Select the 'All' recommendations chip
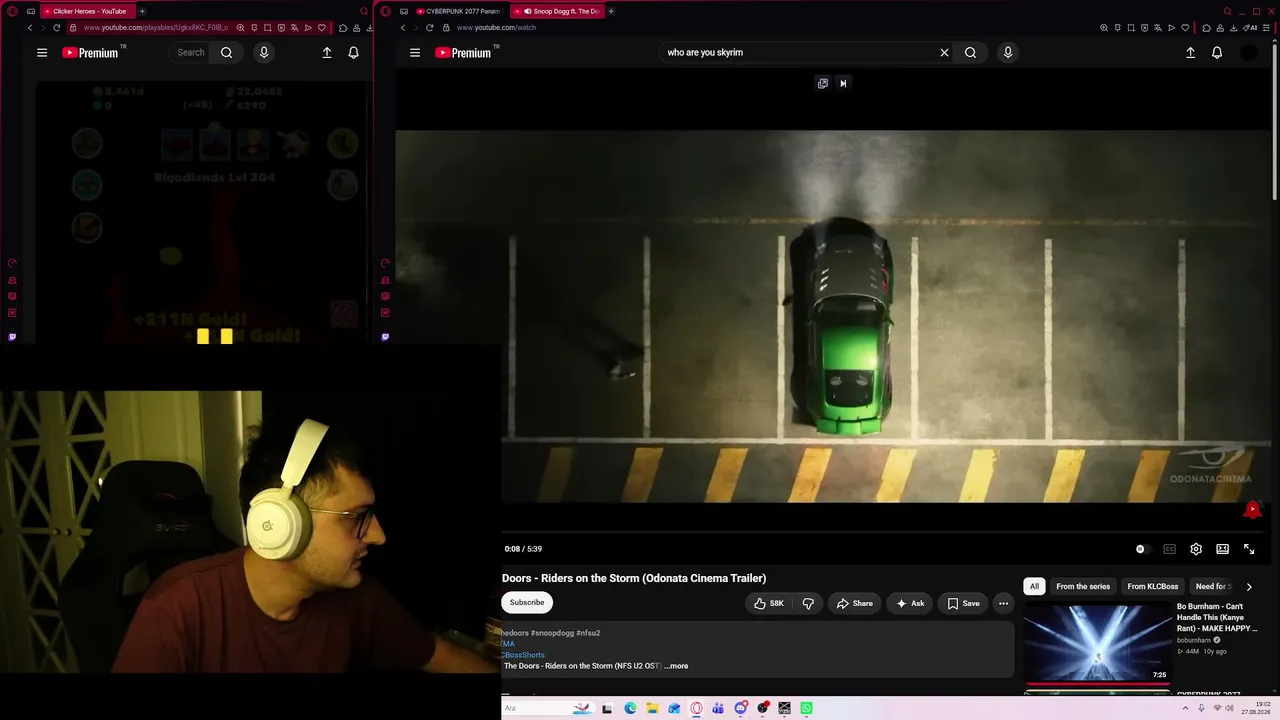This screenshot has height=720, width=1280. 1034,587
